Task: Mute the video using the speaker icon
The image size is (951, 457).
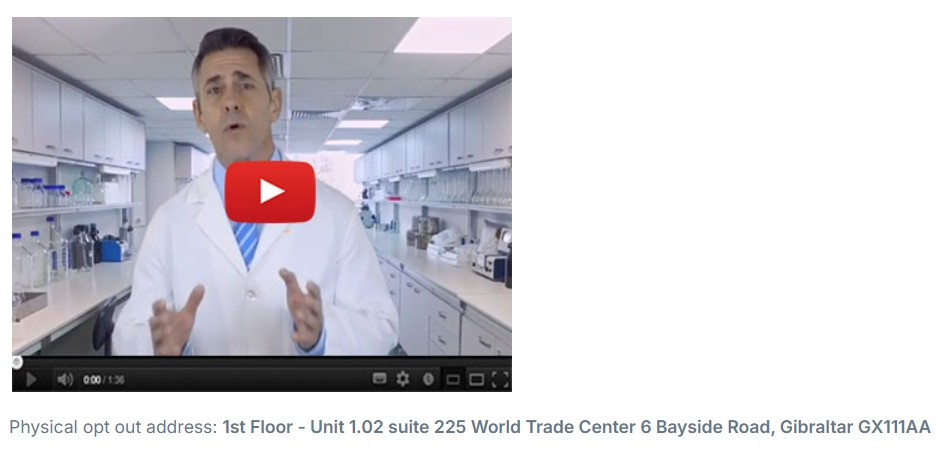Action: click(64, 380)
